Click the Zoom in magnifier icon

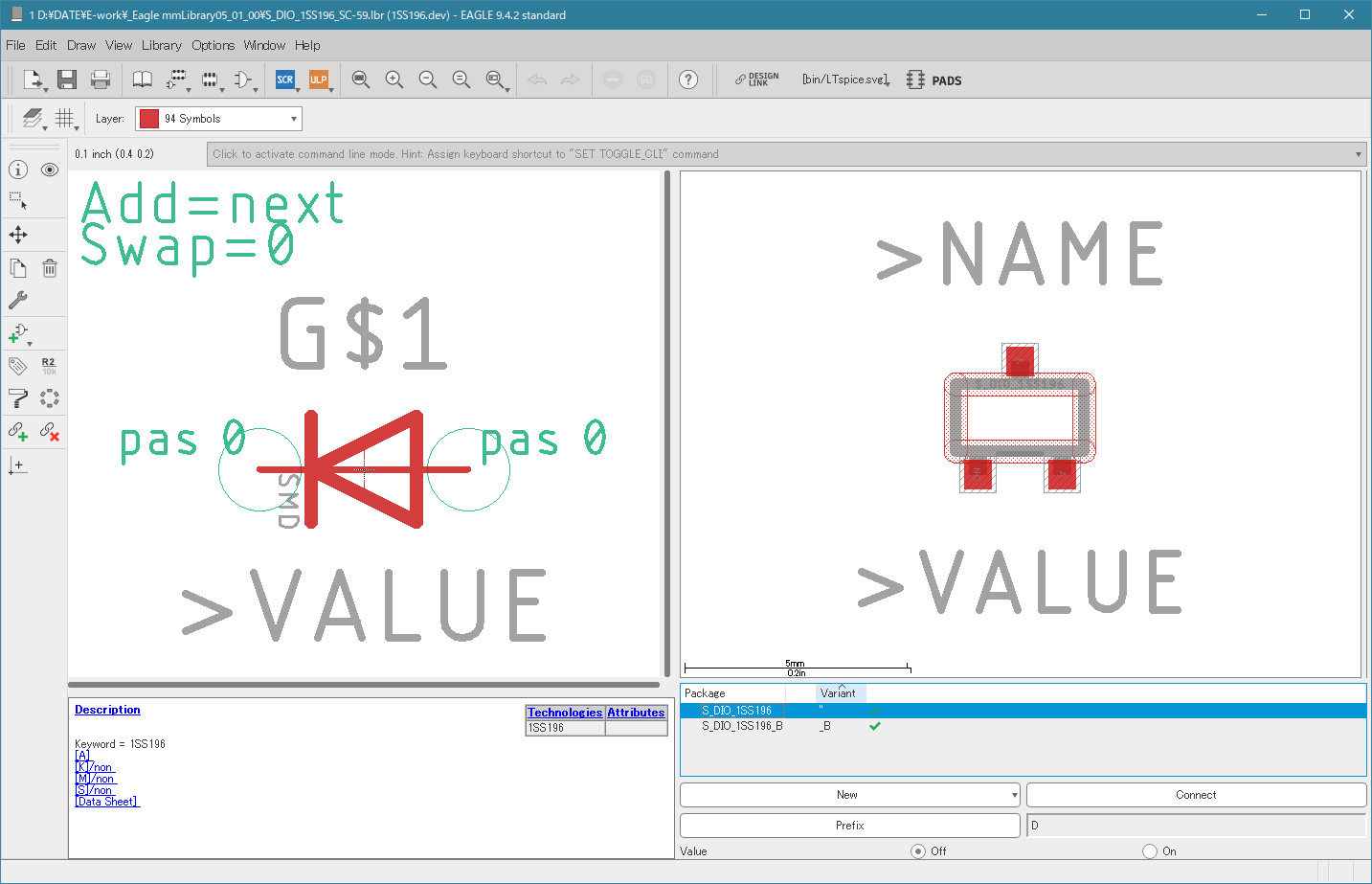pos(394,79)
